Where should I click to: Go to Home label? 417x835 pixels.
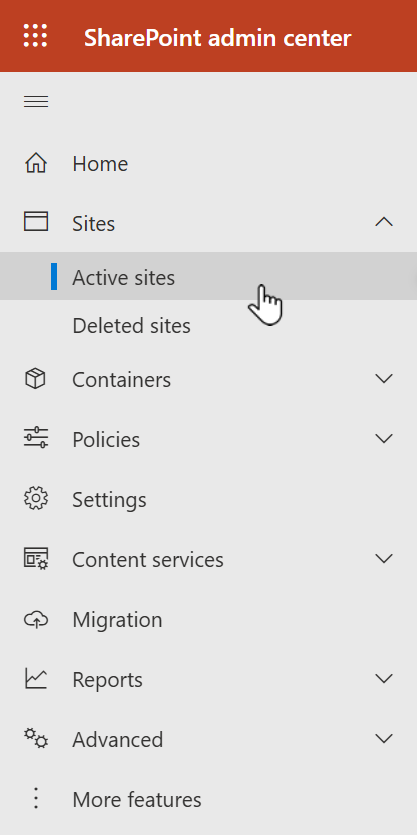click(x=100, y=164)
